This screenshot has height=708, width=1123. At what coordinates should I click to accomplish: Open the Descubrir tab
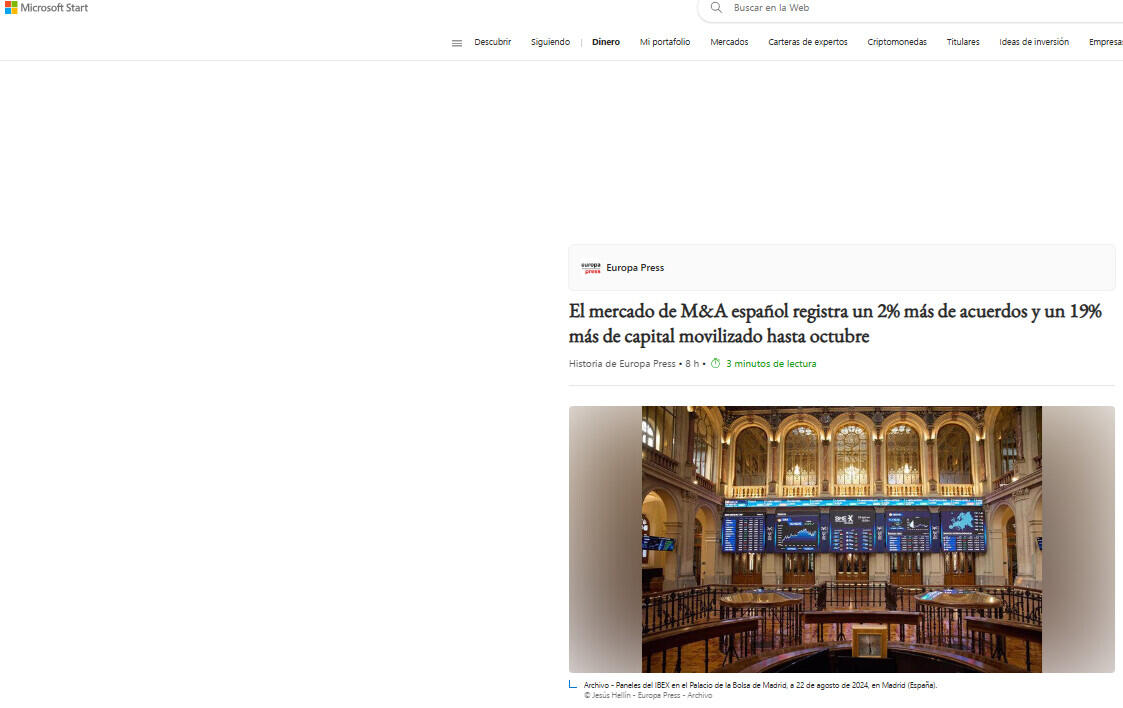click(492, 42)
